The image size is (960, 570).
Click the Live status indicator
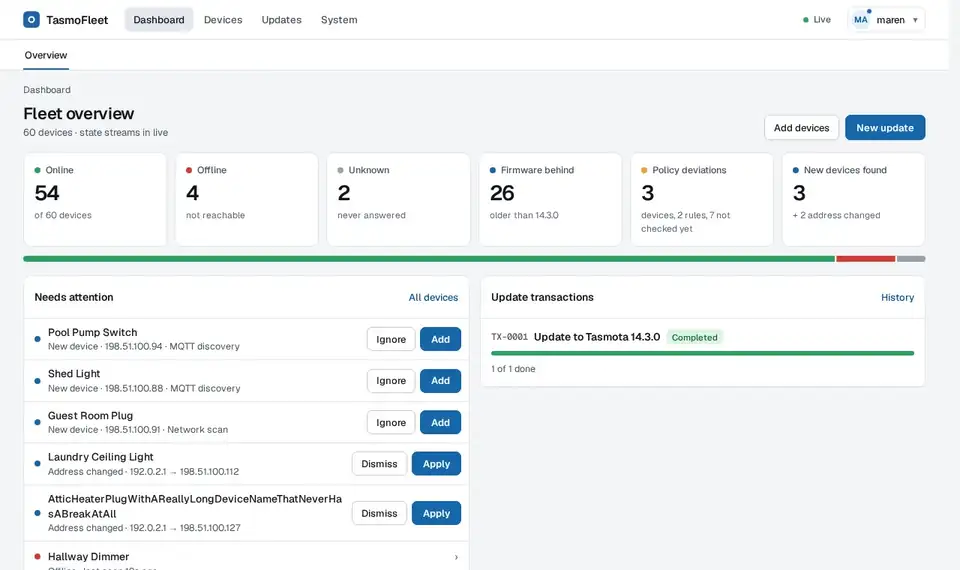[817, 20]
